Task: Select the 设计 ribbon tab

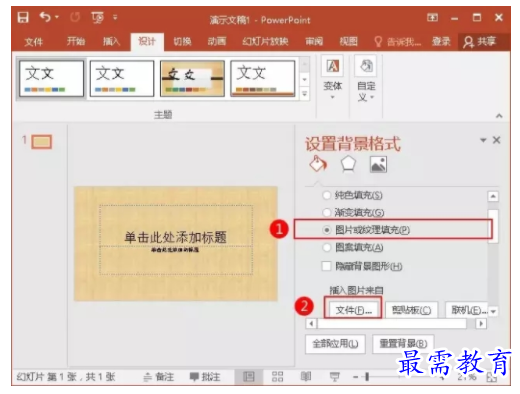Action: coord(147,42)
